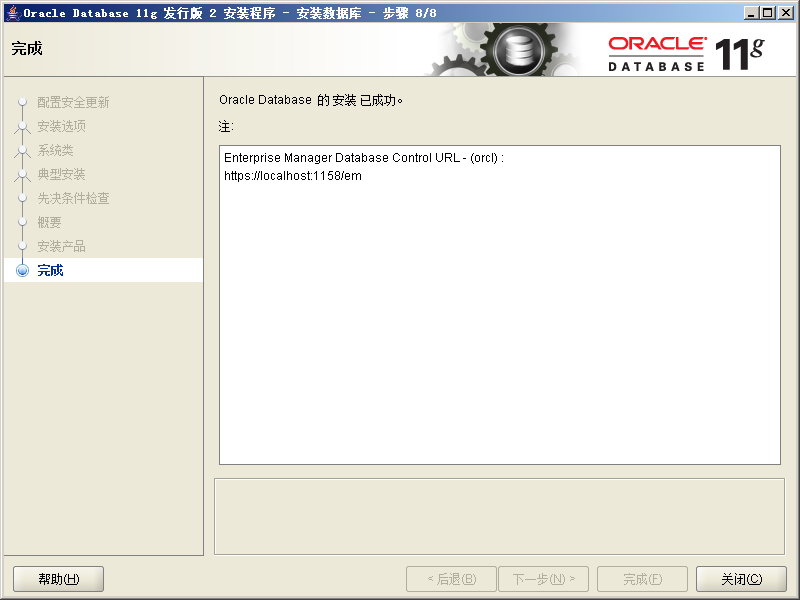Select the 配置安全更新 step

pos(73,102)
